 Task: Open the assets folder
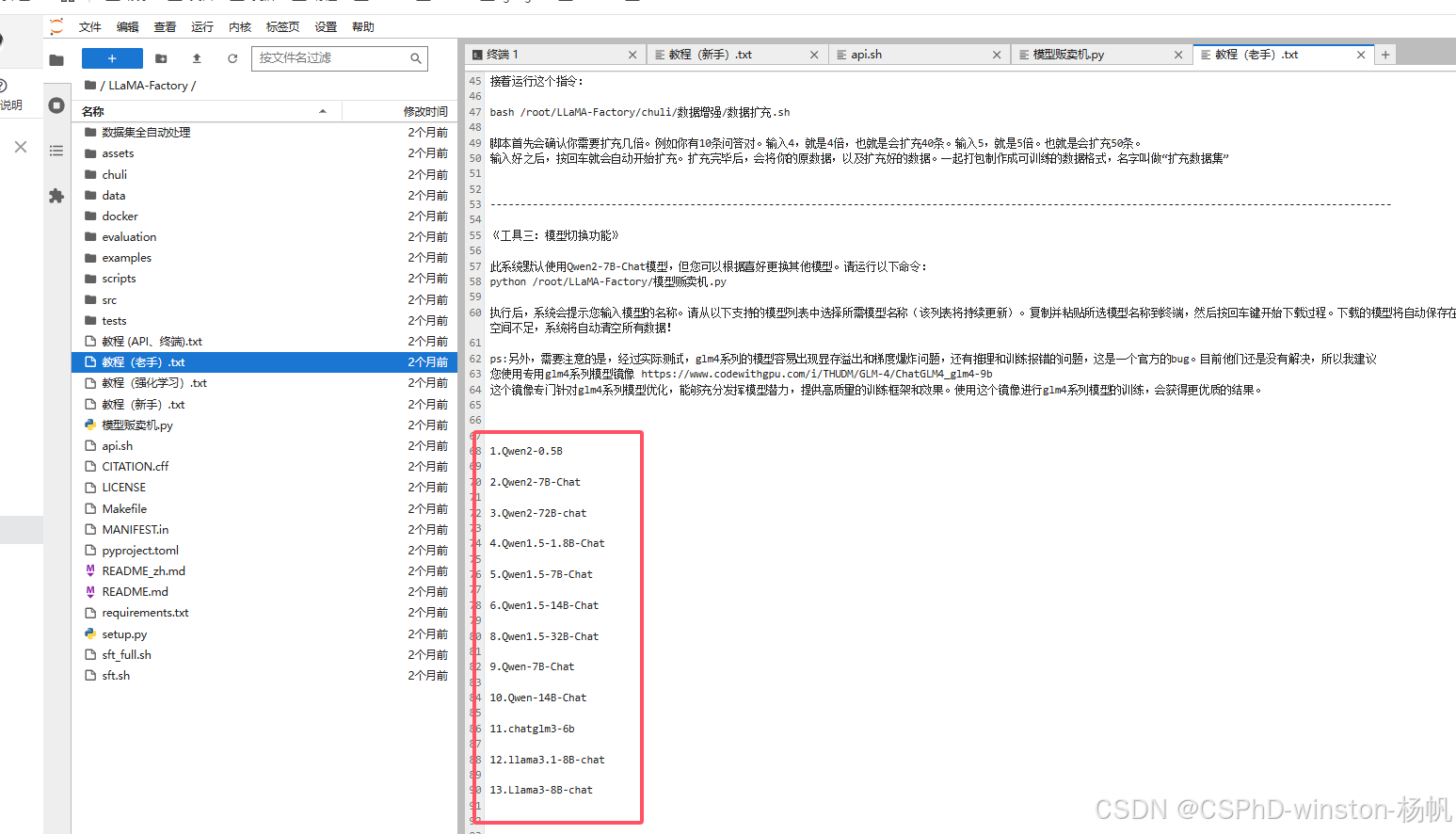[x=264, y=153]
